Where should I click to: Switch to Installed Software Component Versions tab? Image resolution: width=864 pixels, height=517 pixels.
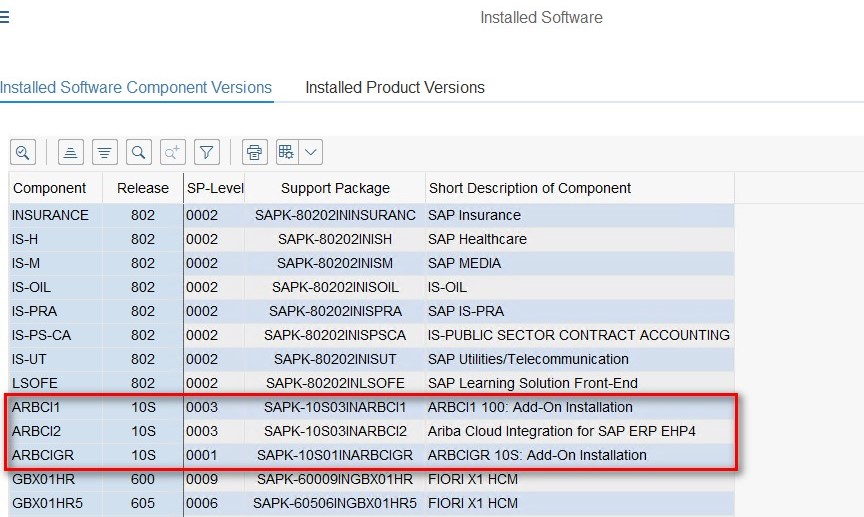pyautogui.click(x=136, y=88)
